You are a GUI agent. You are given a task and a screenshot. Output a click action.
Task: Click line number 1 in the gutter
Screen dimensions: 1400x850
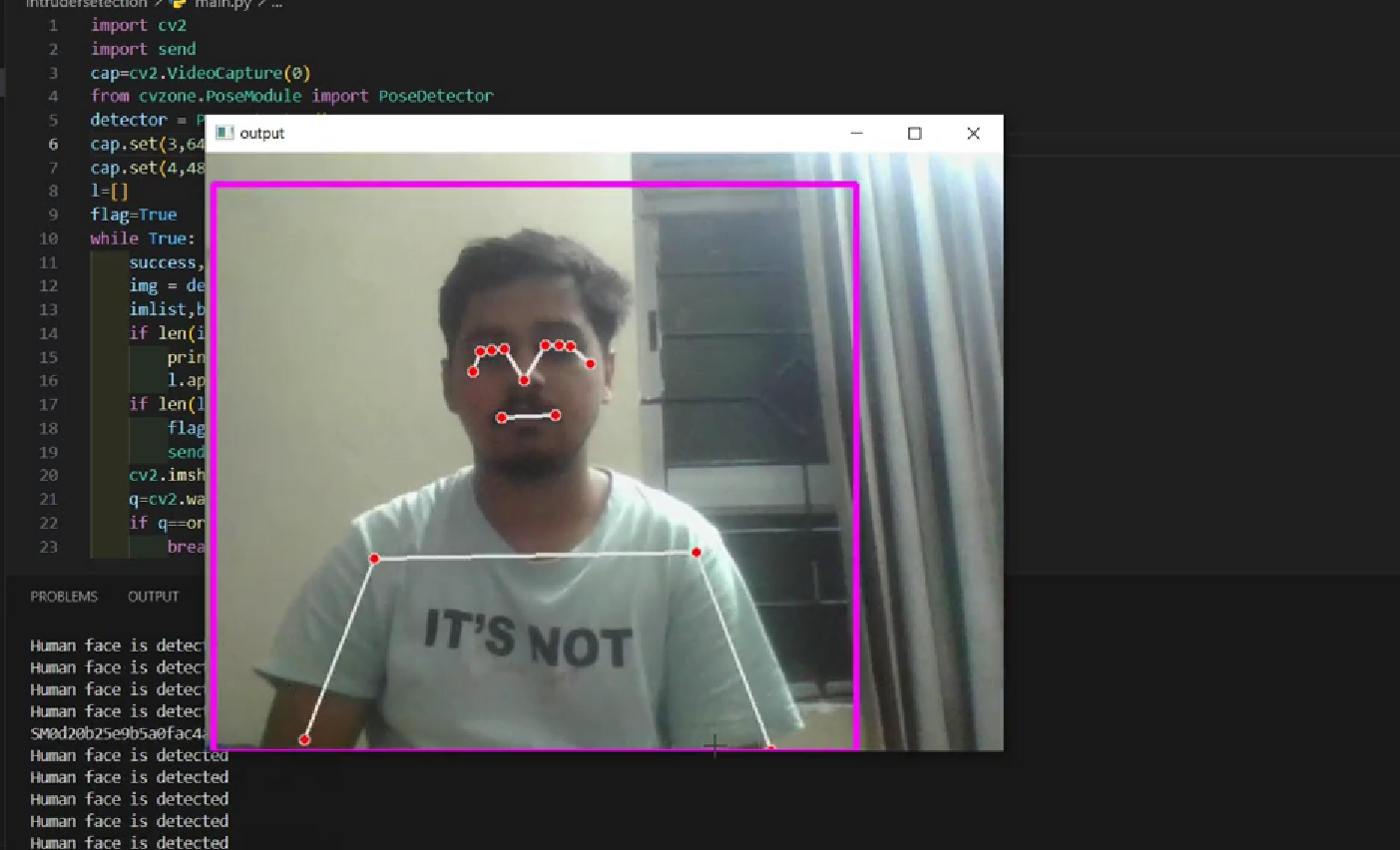53,25
